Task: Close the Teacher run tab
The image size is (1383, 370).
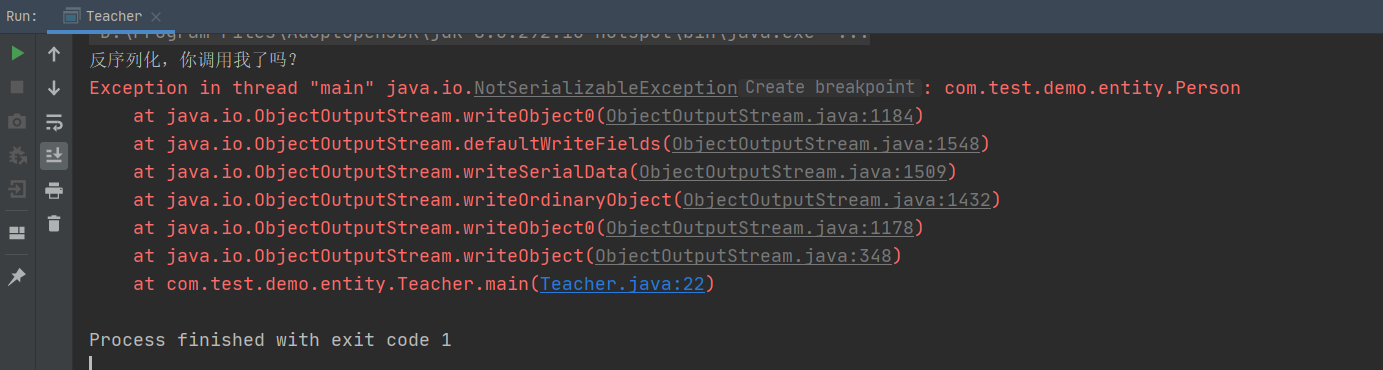Action: pyautogui.click(x=156, y=17)
